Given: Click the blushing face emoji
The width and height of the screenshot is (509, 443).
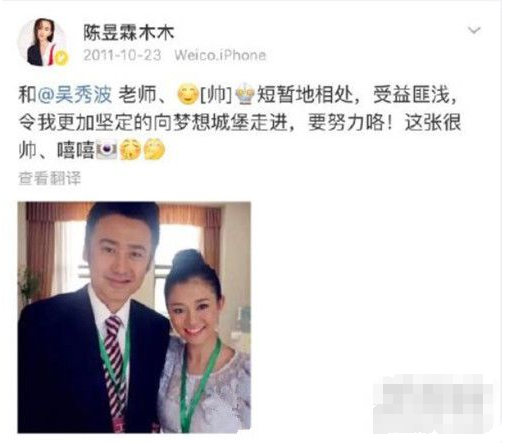Looking at the screenshot, I should pos(131,149).
